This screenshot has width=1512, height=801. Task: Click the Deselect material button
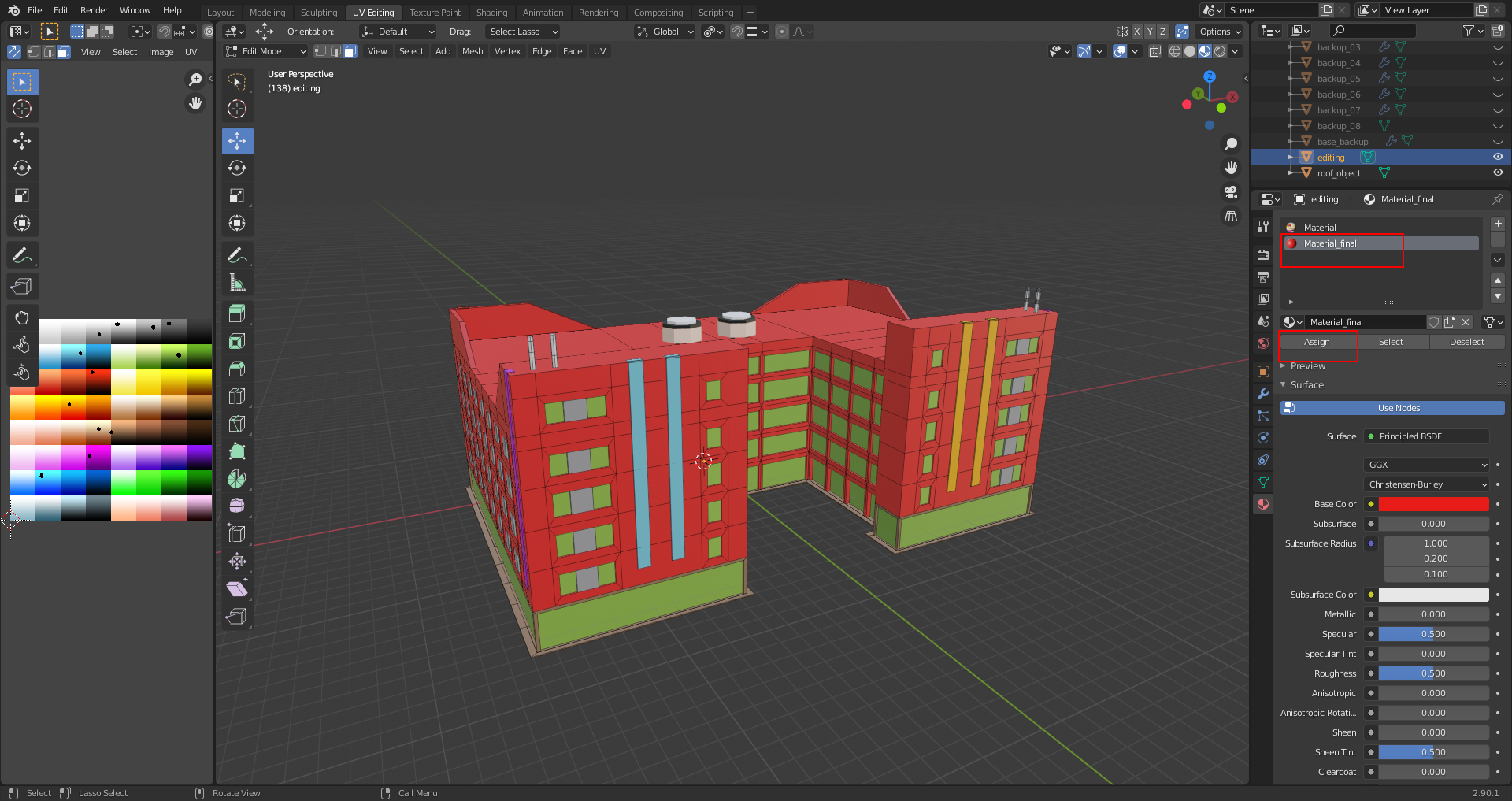(1466, 342)
